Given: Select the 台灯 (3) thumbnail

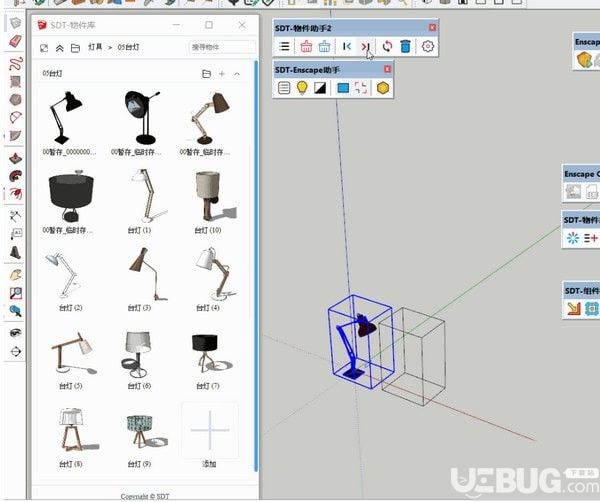Looking at the screenshot, I should point(147,274).
